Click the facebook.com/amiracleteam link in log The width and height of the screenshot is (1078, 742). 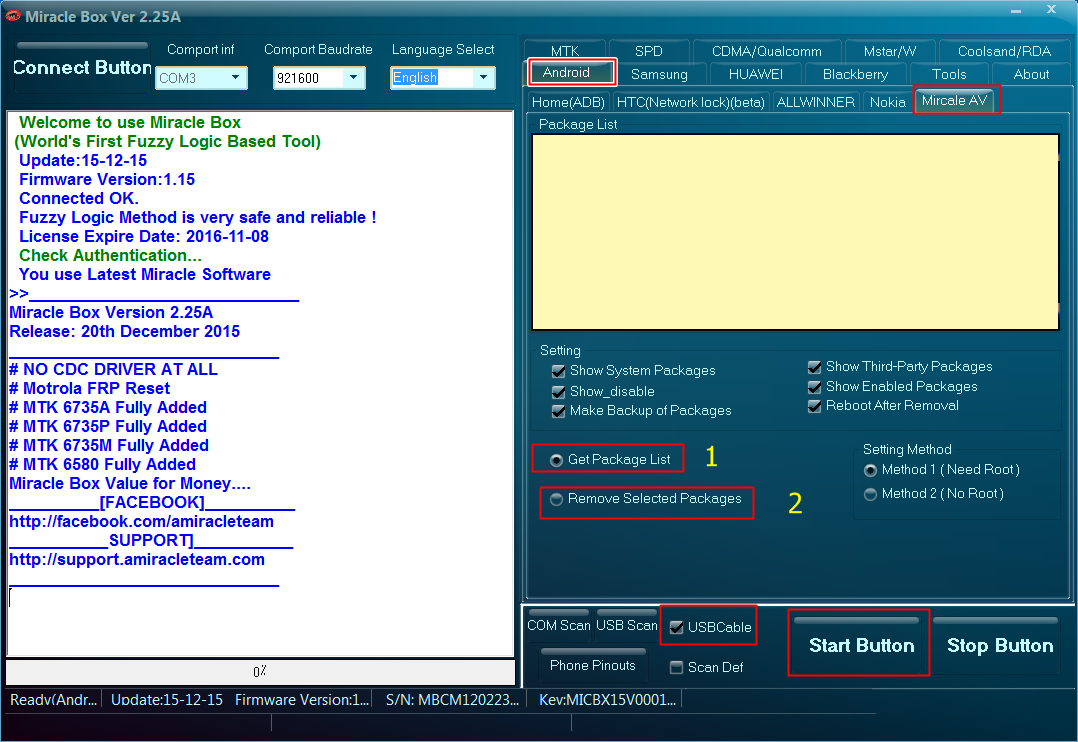pos(142,521)
